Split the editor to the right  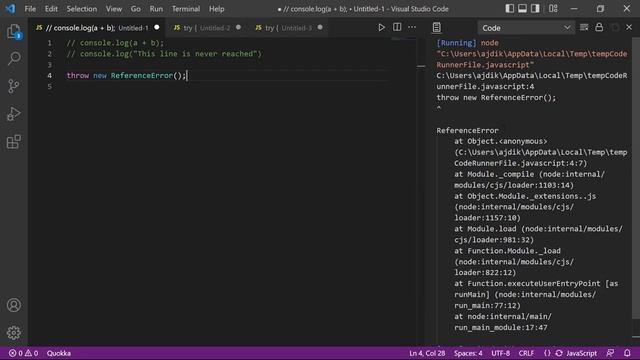coord(397,27)
